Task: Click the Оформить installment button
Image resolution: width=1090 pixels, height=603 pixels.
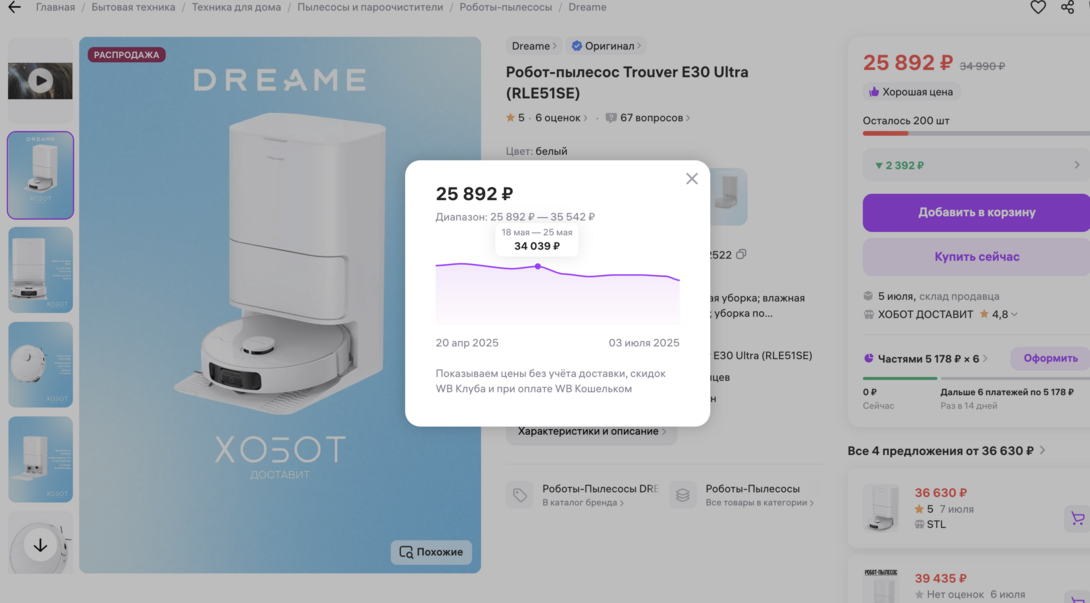Action: [1050, 358]
